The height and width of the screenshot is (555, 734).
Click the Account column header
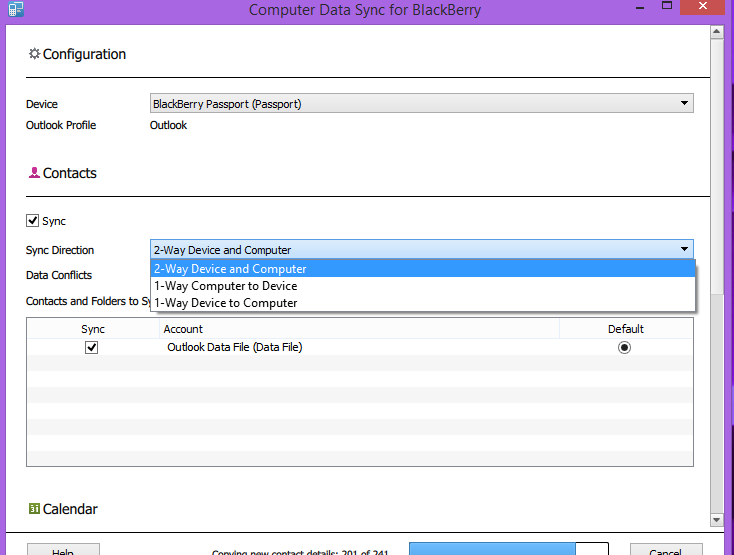359,329
